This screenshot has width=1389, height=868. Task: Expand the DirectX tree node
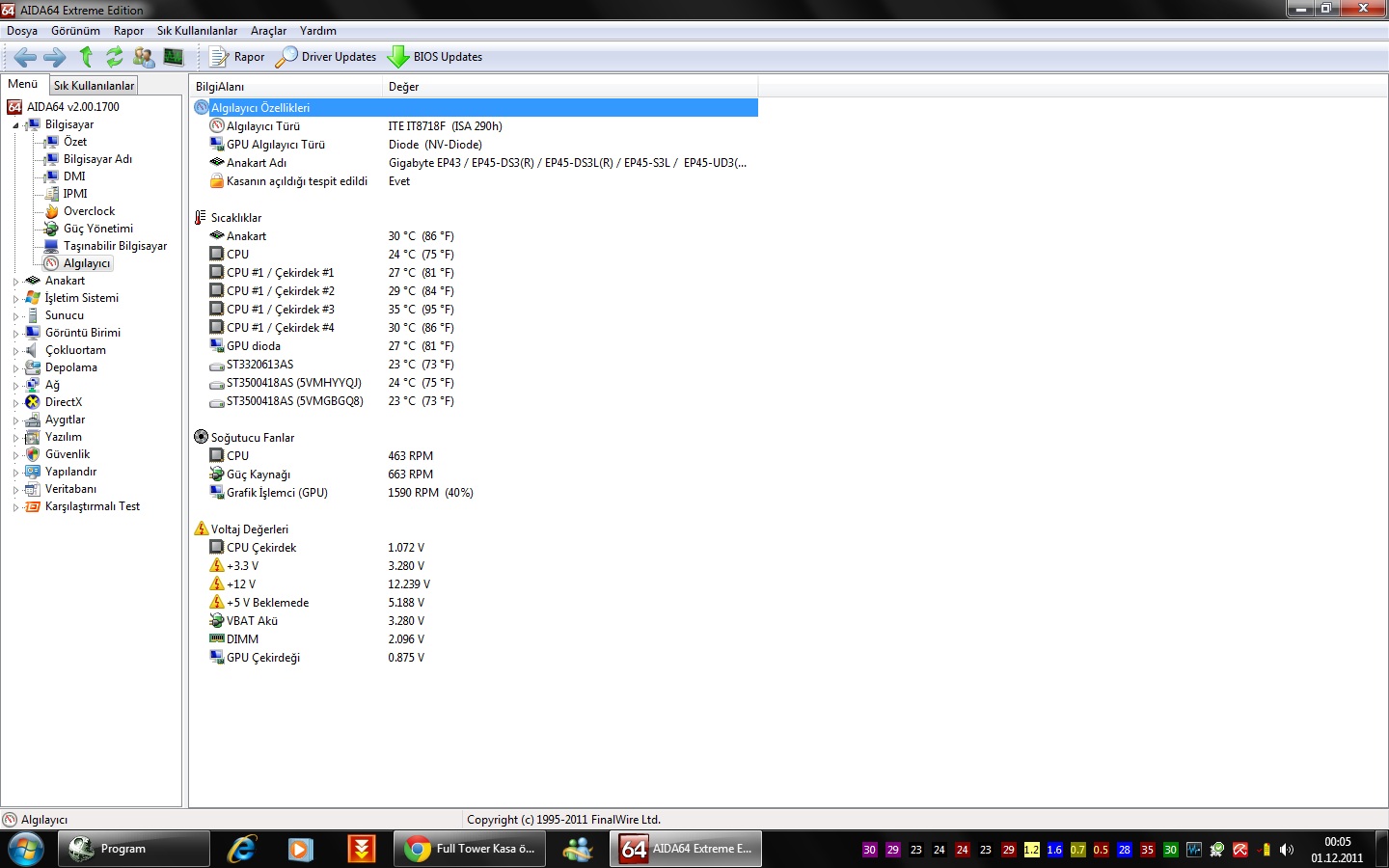tap(15, 403)
